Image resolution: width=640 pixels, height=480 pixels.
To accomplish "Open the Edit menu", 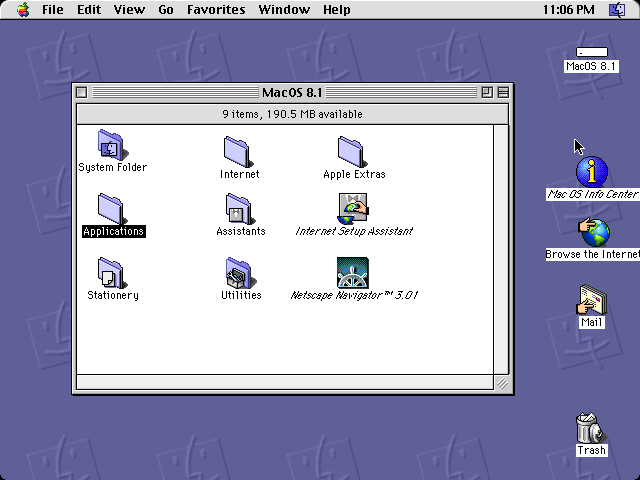I will tap(89, 9).
